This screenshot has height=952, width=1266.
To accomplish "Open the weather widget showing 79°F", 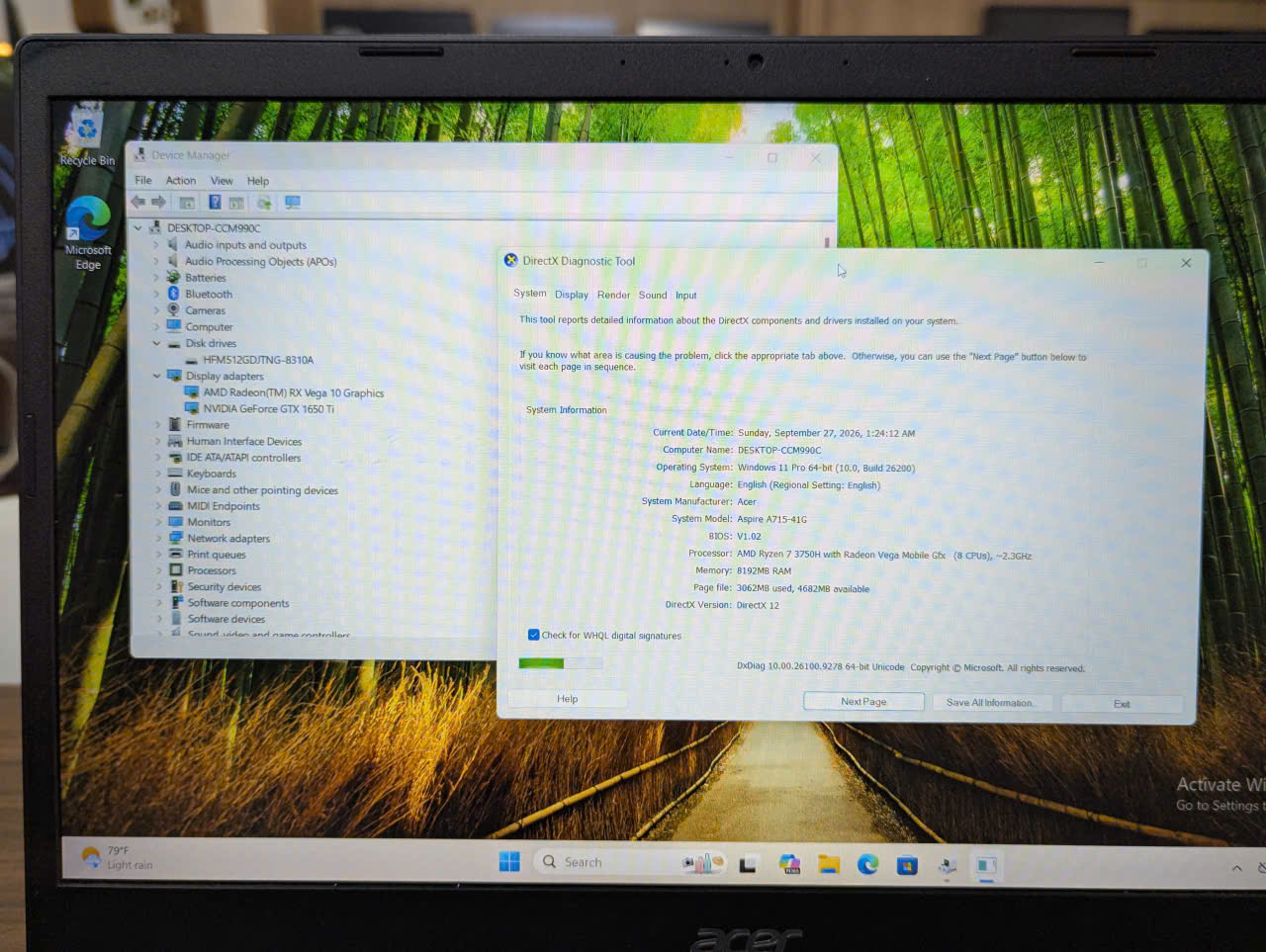I will click(117, 857).
